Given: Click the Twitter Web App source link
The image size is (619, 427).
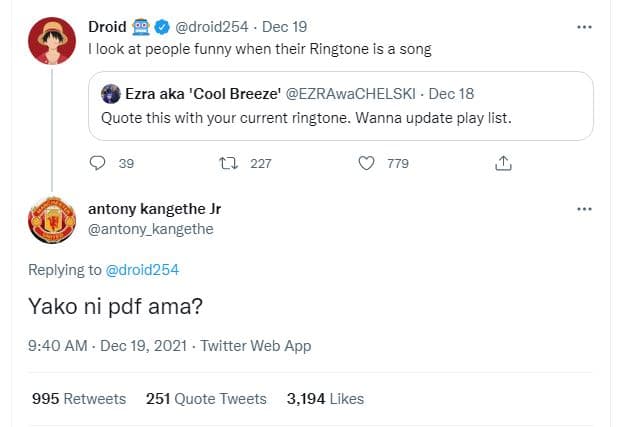Looking at the screenshot, I should coord(256,346).
